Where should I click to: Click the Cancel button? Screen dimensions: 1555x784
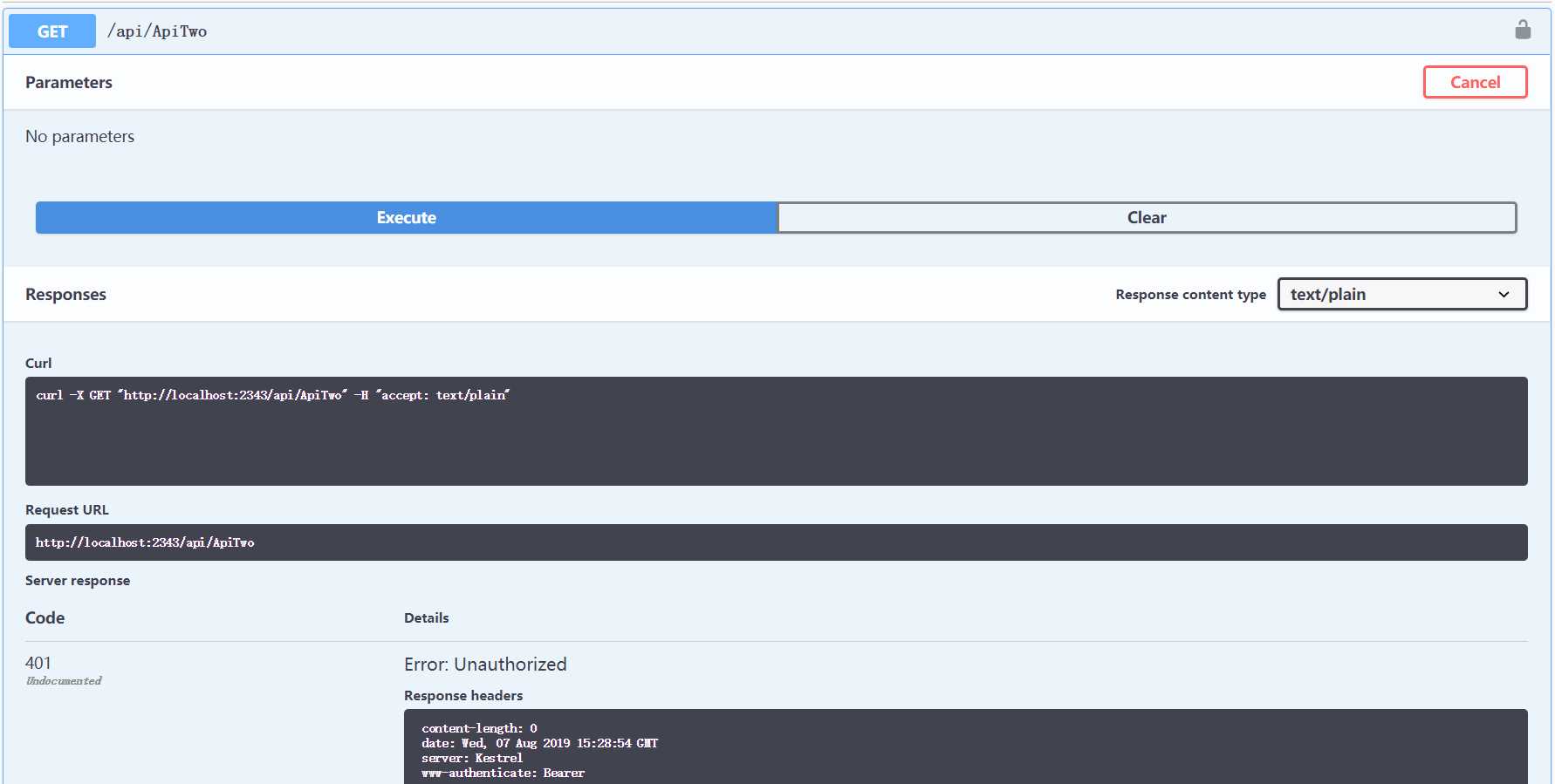click(x=1475, y=82)
